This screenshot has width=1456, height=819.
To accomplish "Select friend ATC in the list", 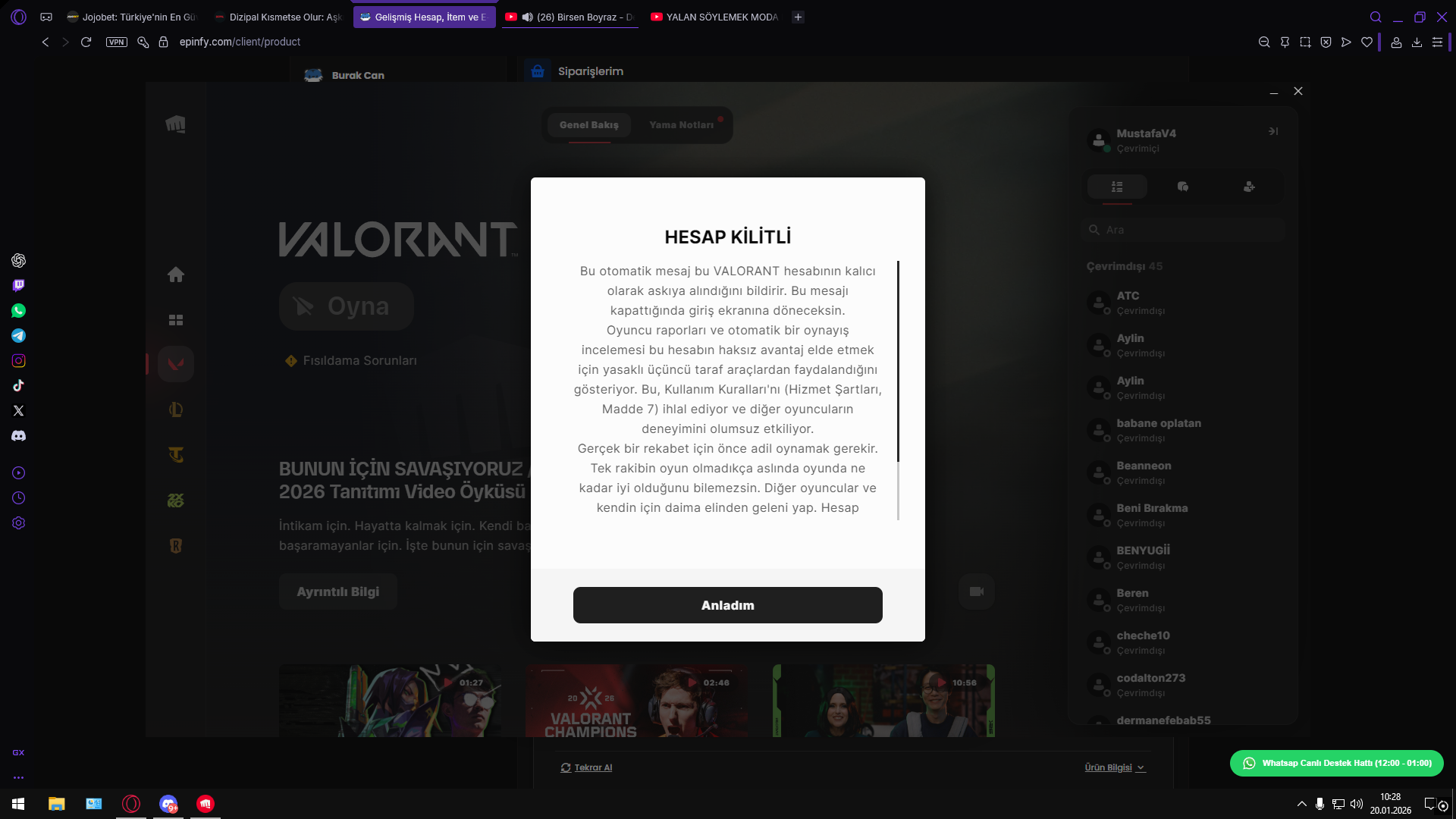I will [1183, 303].
